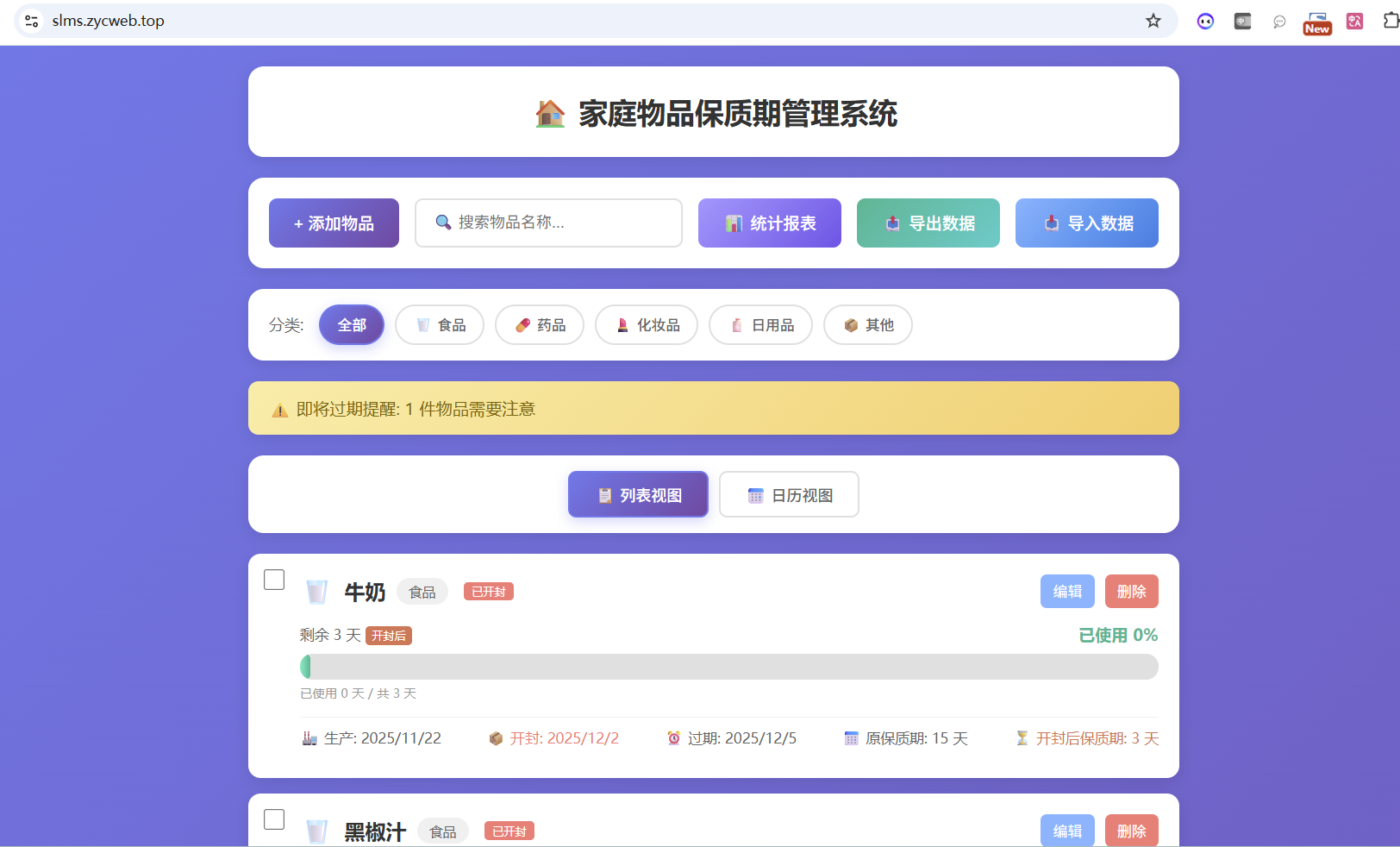
Task: Bookmark this page with the star icon
Action: click(x=1153, y=21)
